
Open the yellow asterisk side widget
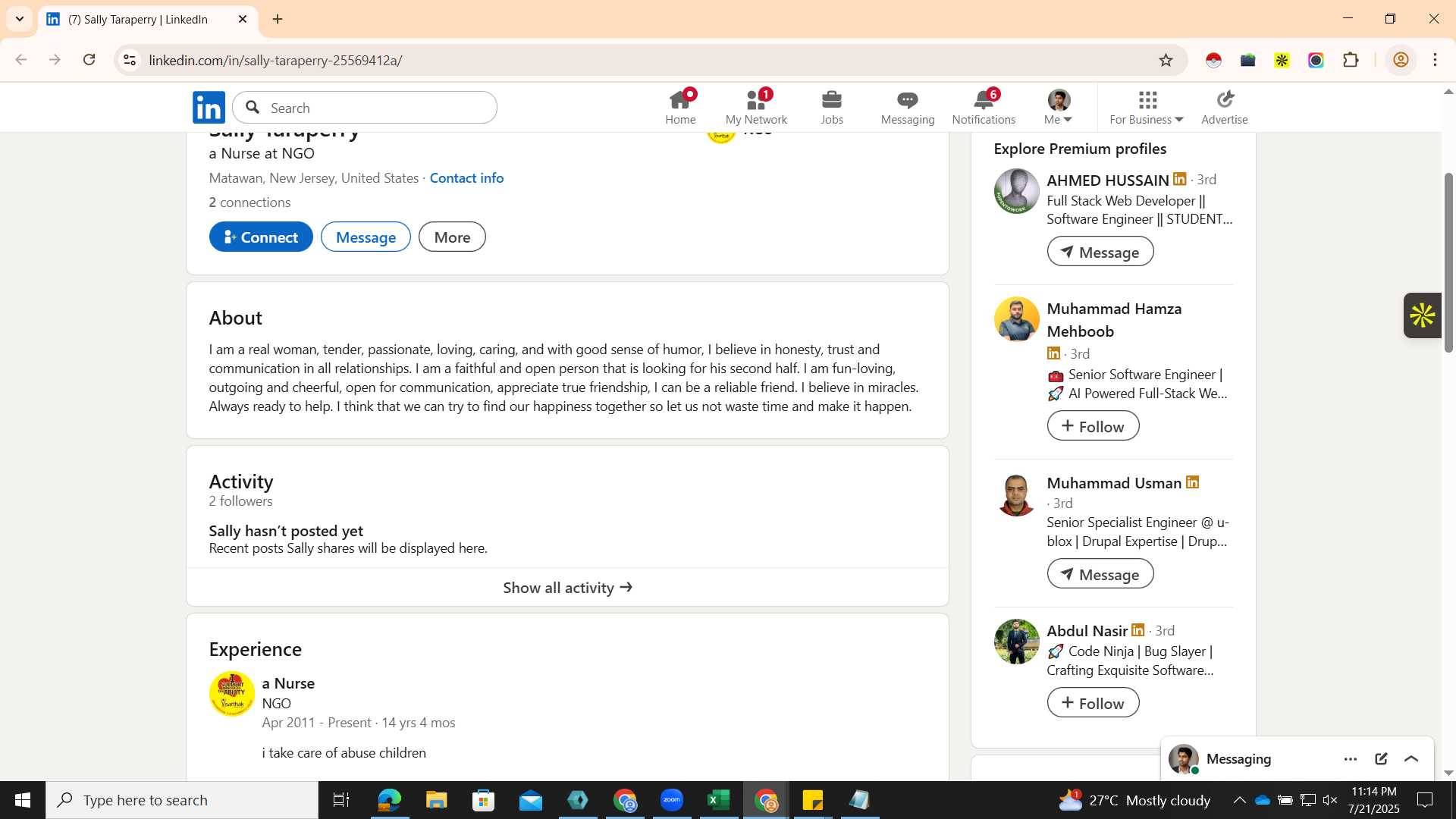[1423, 315]
